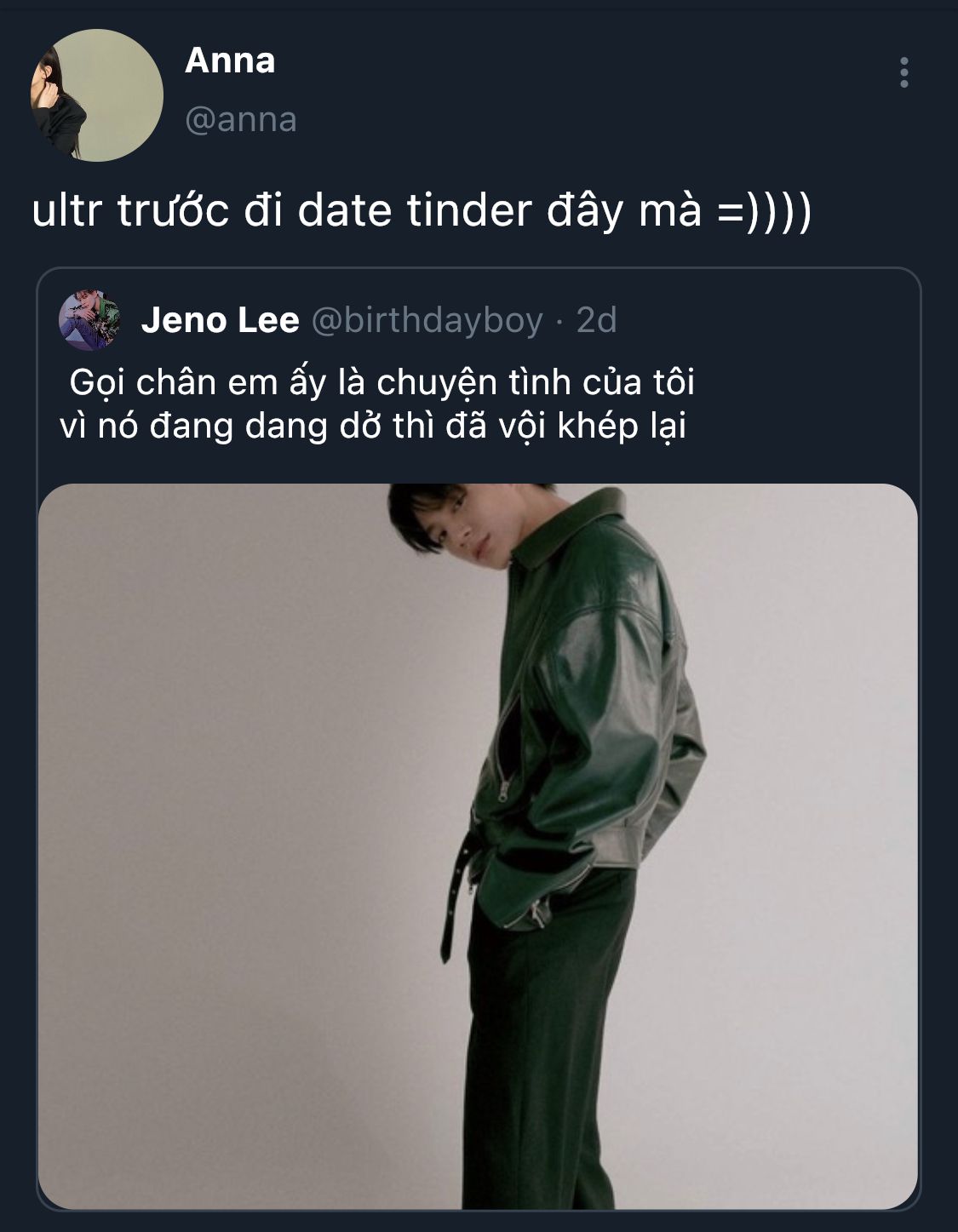The width and height of the screenshot is (958, 1232).
Task: Open Anna's round profile avatar
Action: pyautogui.click(x=96, y=95)
